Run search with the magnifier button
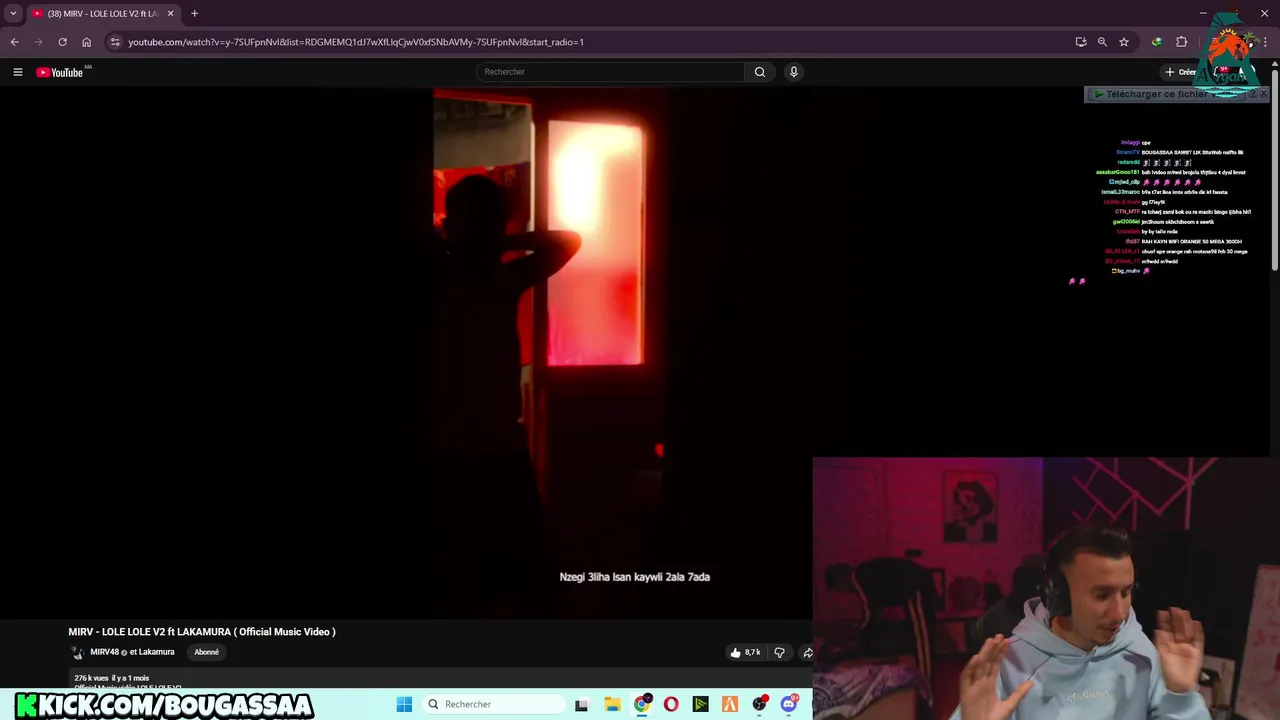 click(x=760, y=72)
